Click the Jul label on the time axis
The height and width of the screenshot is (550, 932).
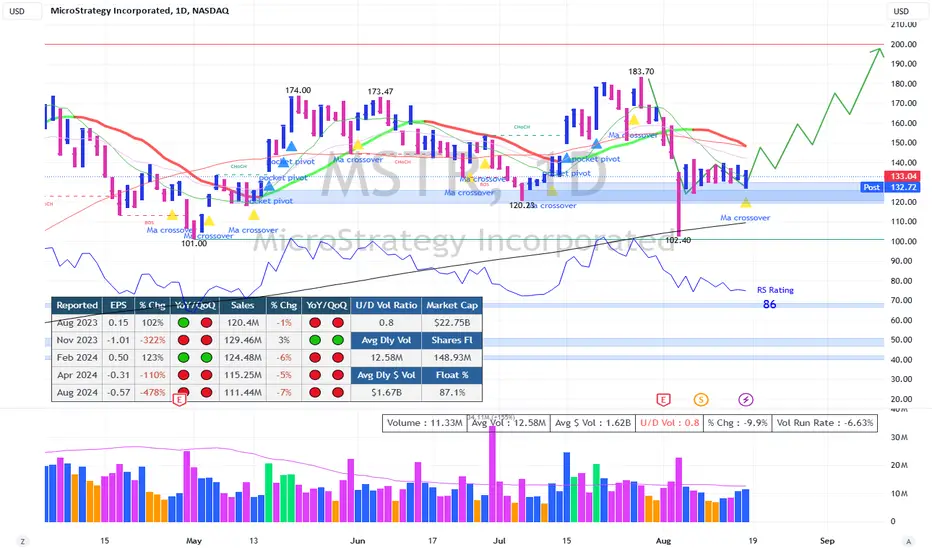tap(499, 540)
